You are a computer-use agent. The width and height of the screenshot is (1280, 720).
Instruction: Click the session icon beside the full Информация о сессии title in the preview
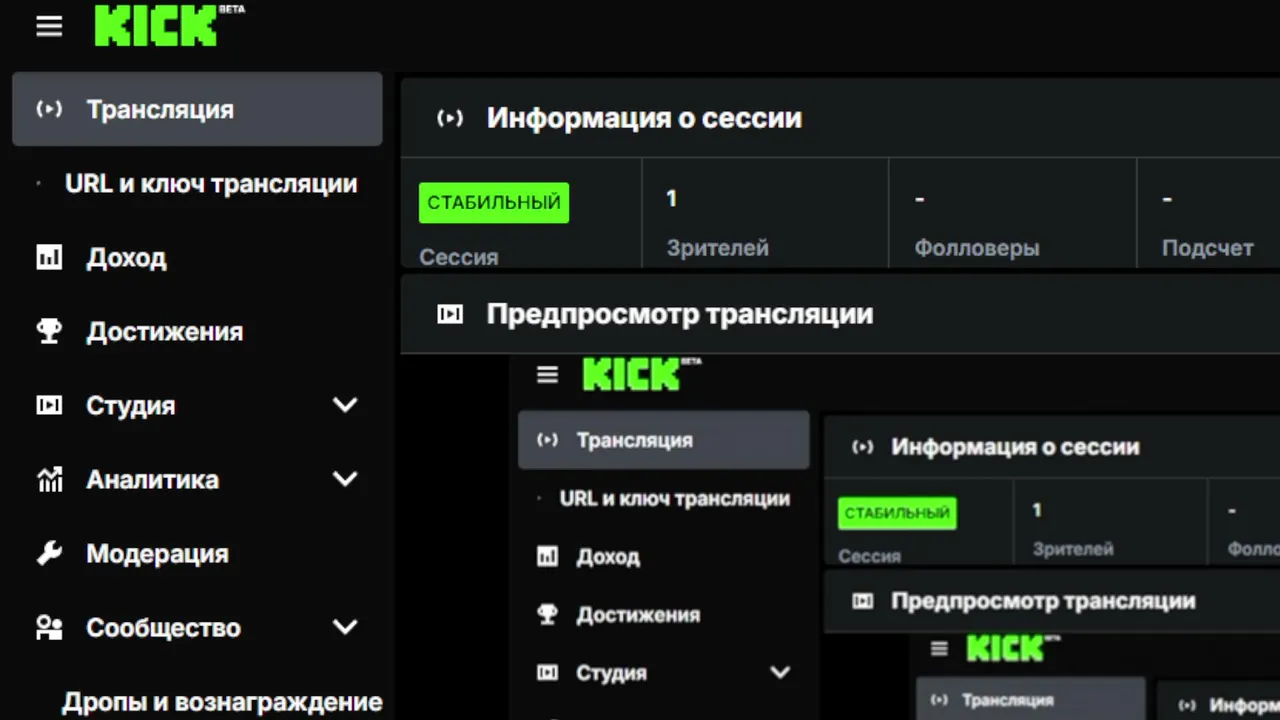coord(862,447)
